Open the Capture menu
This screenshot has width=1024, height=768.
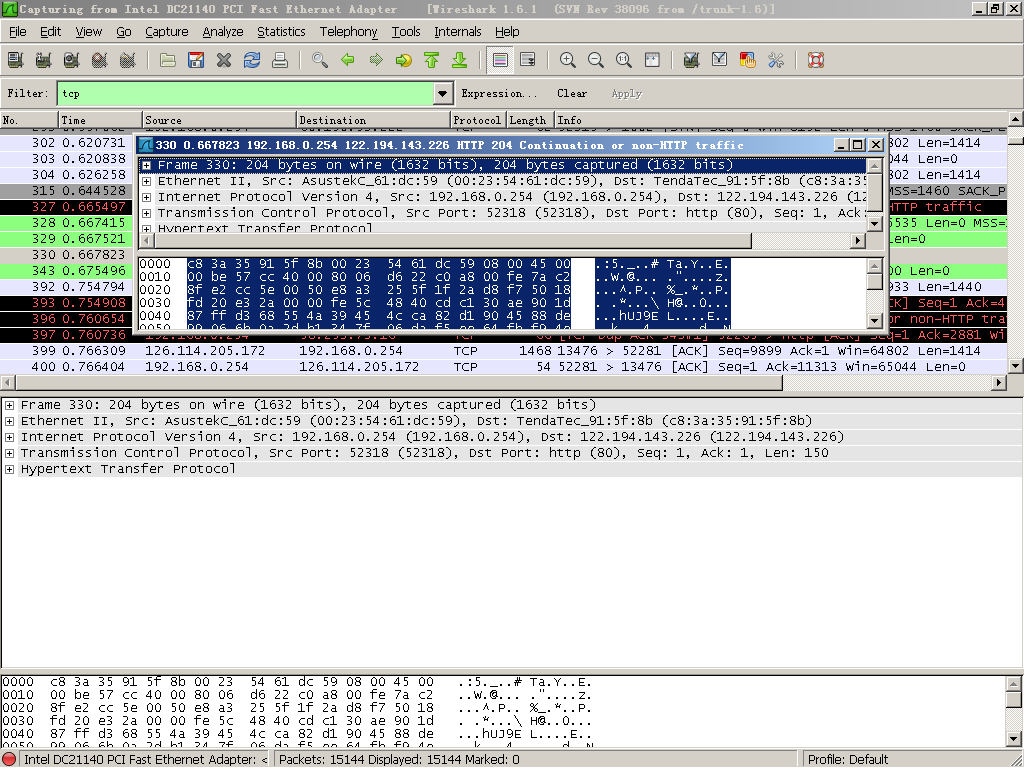pos(167,31)
